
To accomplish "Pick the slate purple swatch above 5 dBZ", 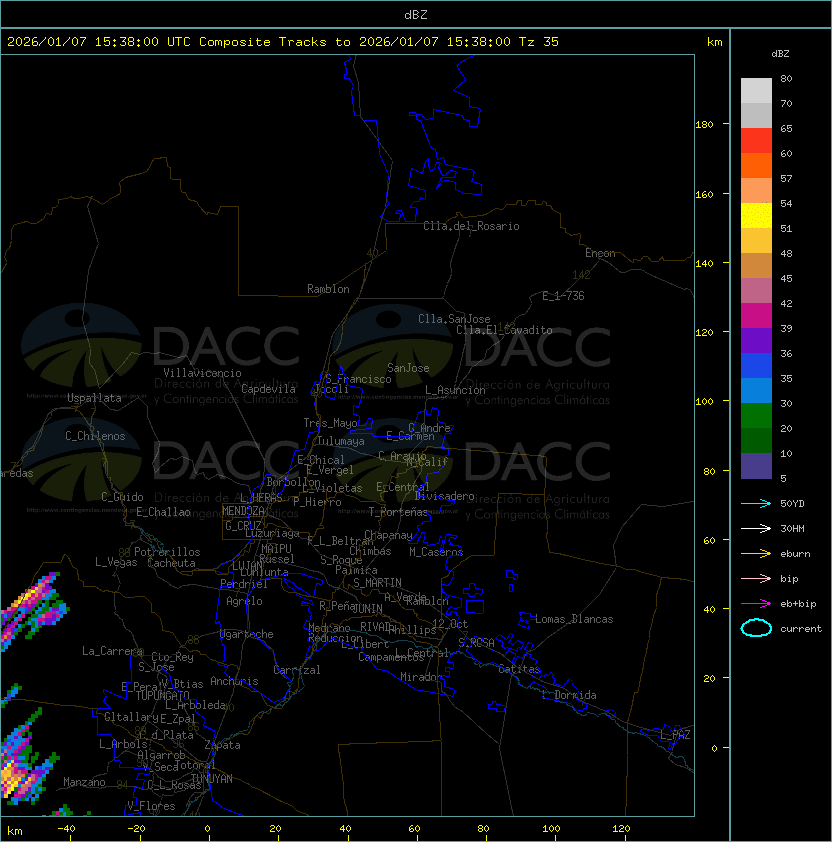I will [x=756, y=466].
